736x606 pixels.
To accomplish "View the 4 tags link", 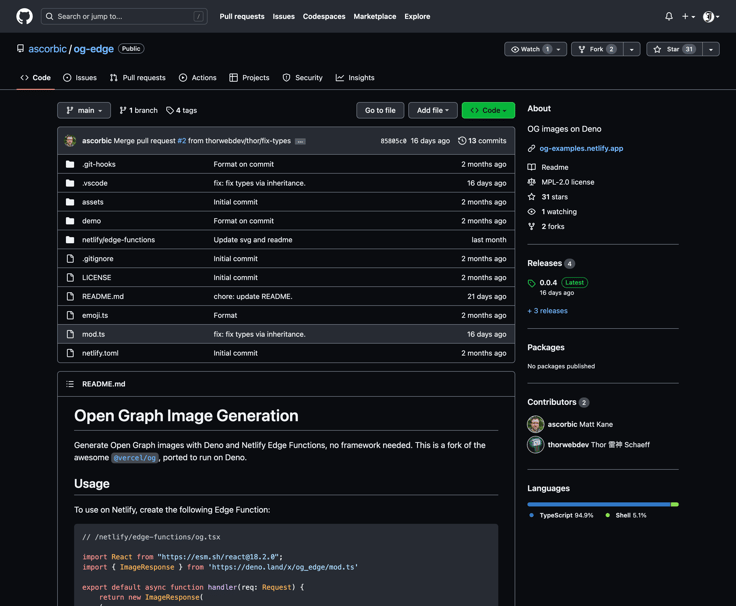I will pyautogui.click(x=182, y=110).
